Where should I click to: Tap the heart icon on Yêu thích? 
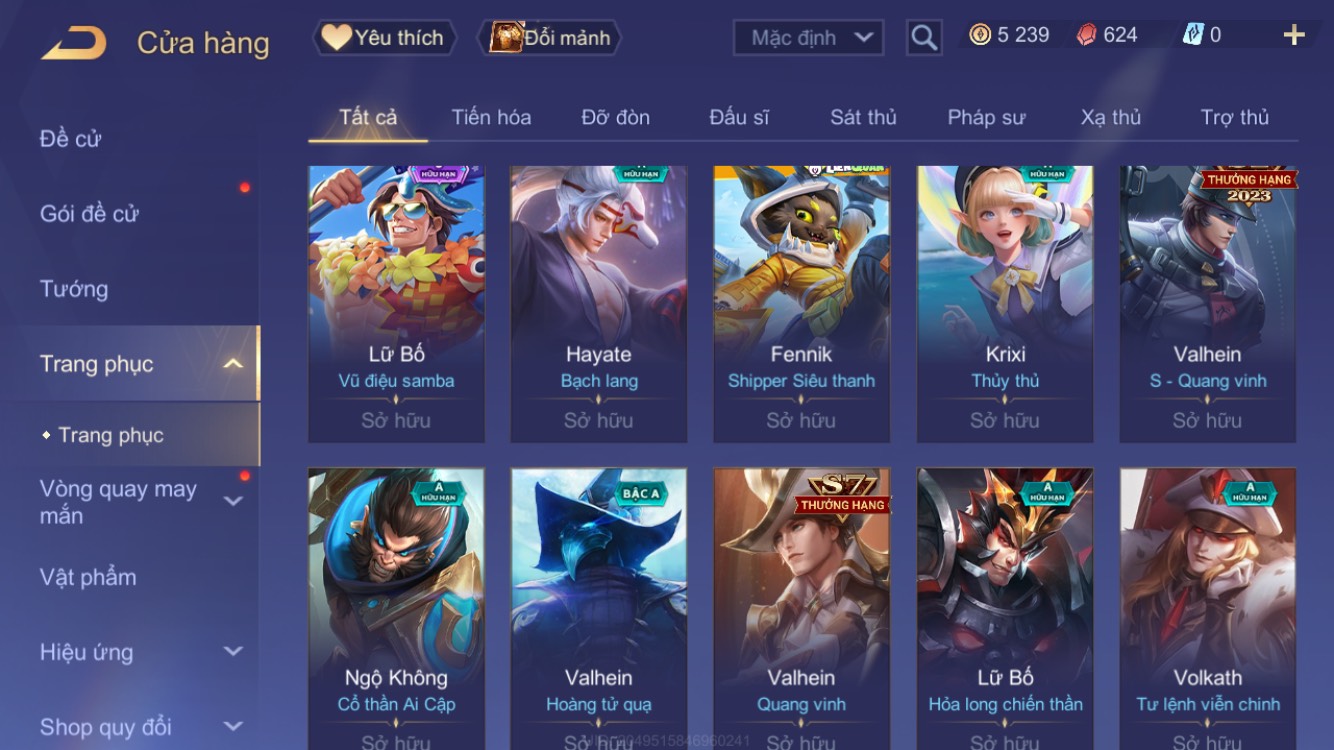336,37
